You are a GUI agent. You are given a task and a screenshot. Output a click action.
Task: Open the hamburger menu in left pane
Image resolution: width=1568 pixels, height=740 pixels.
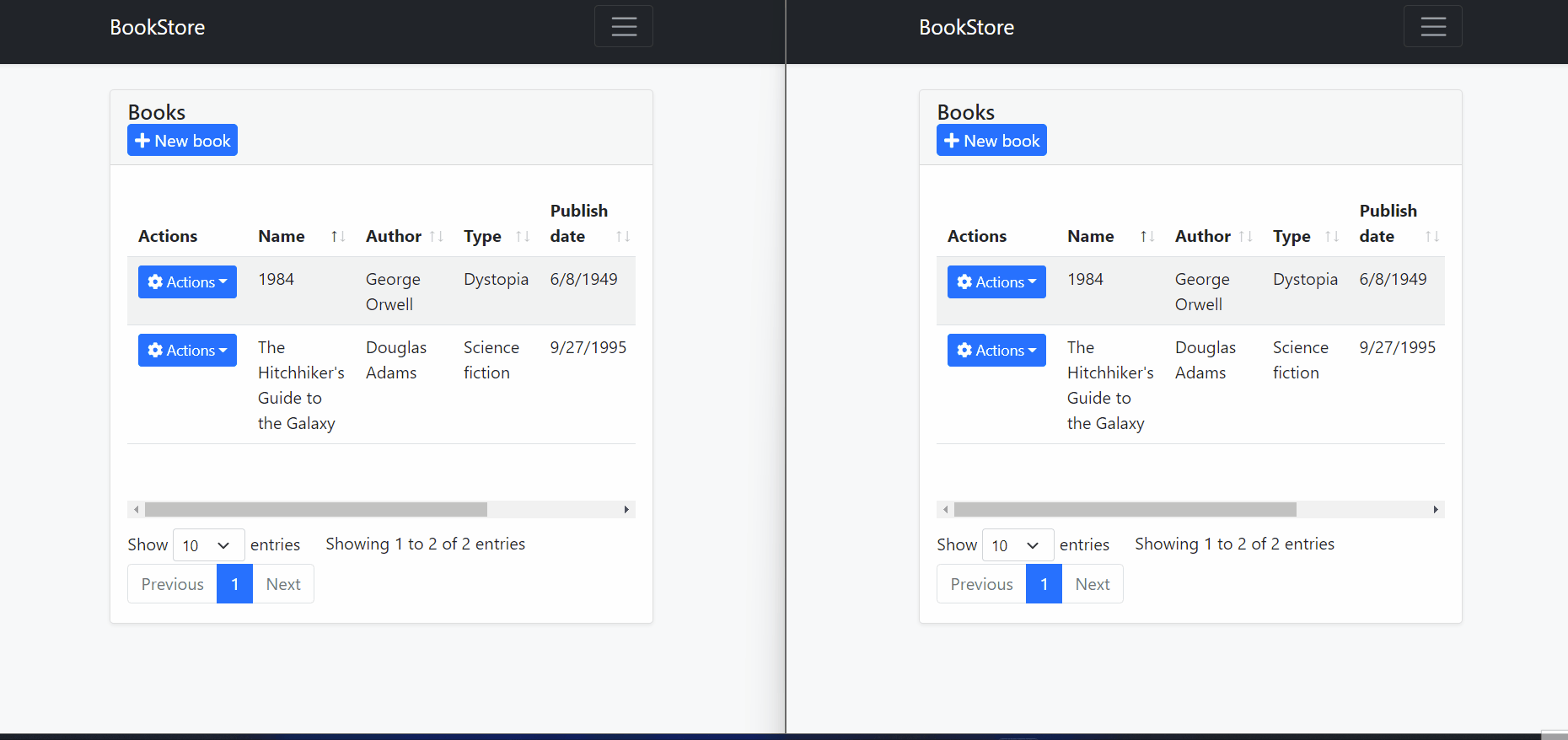tap(623, 27)
